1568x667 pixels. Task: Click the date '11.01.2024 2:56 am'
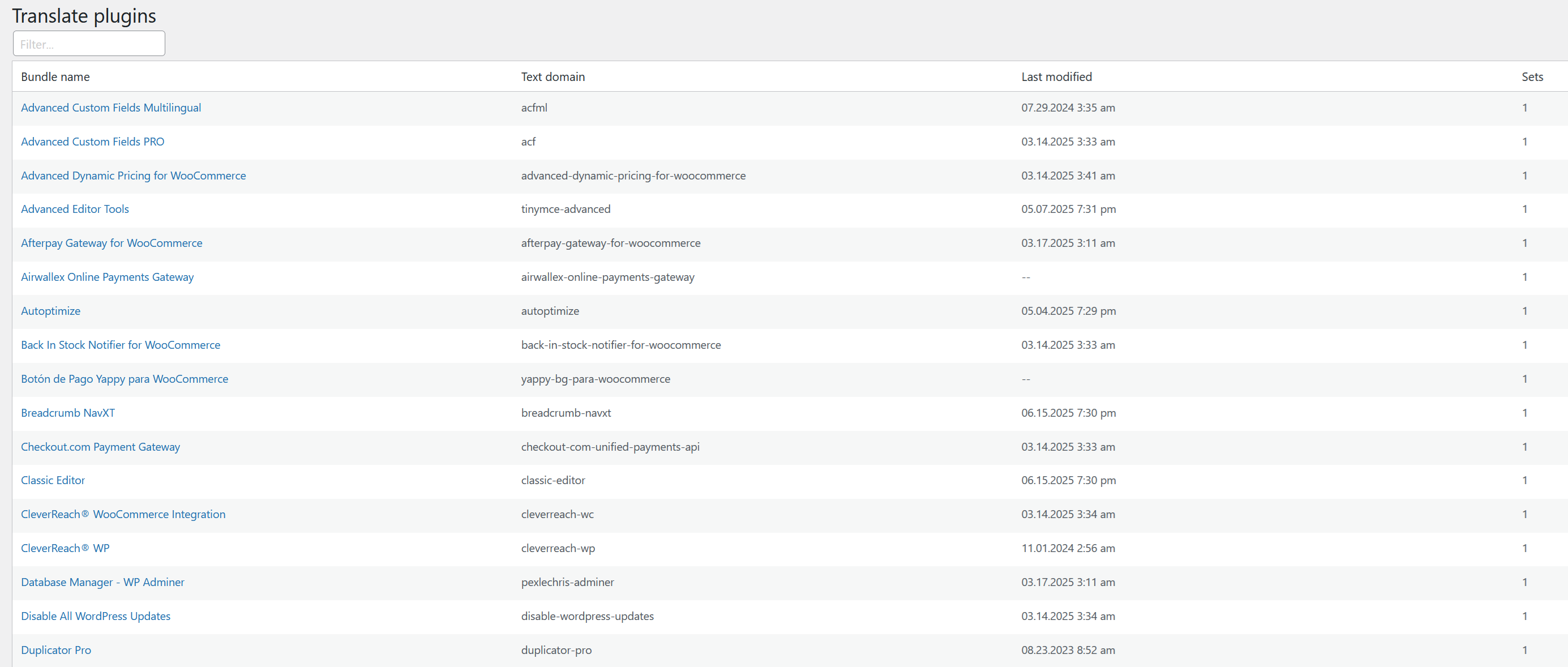coord(1068,548)
